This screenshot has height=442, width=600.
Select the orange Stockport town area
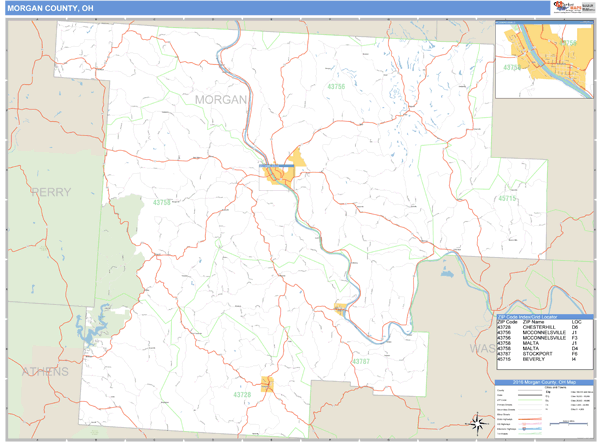coord(342,309)
